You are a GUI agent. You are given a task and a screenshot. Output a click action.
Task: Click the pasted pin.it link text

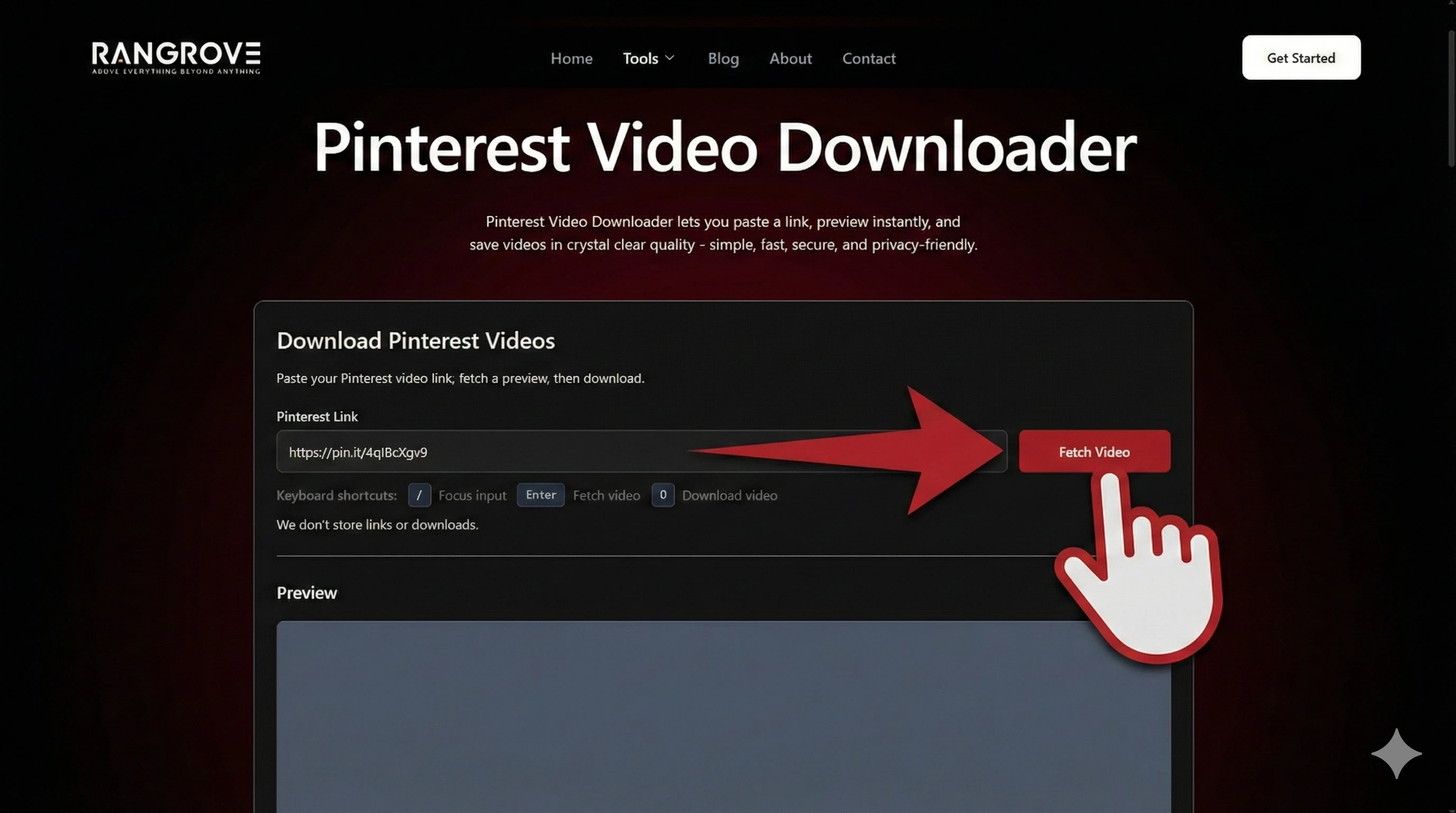point(357,453)
